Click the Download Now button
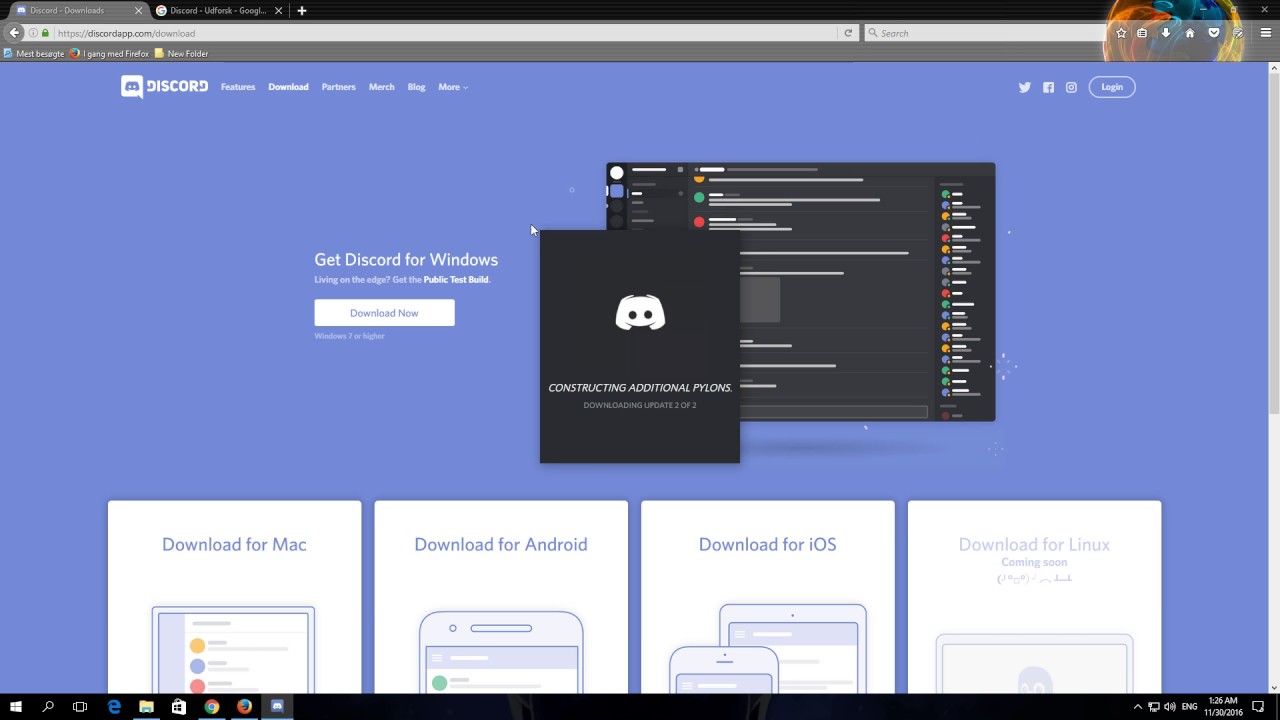This screenshot has width=1280, height=720. 384,313
